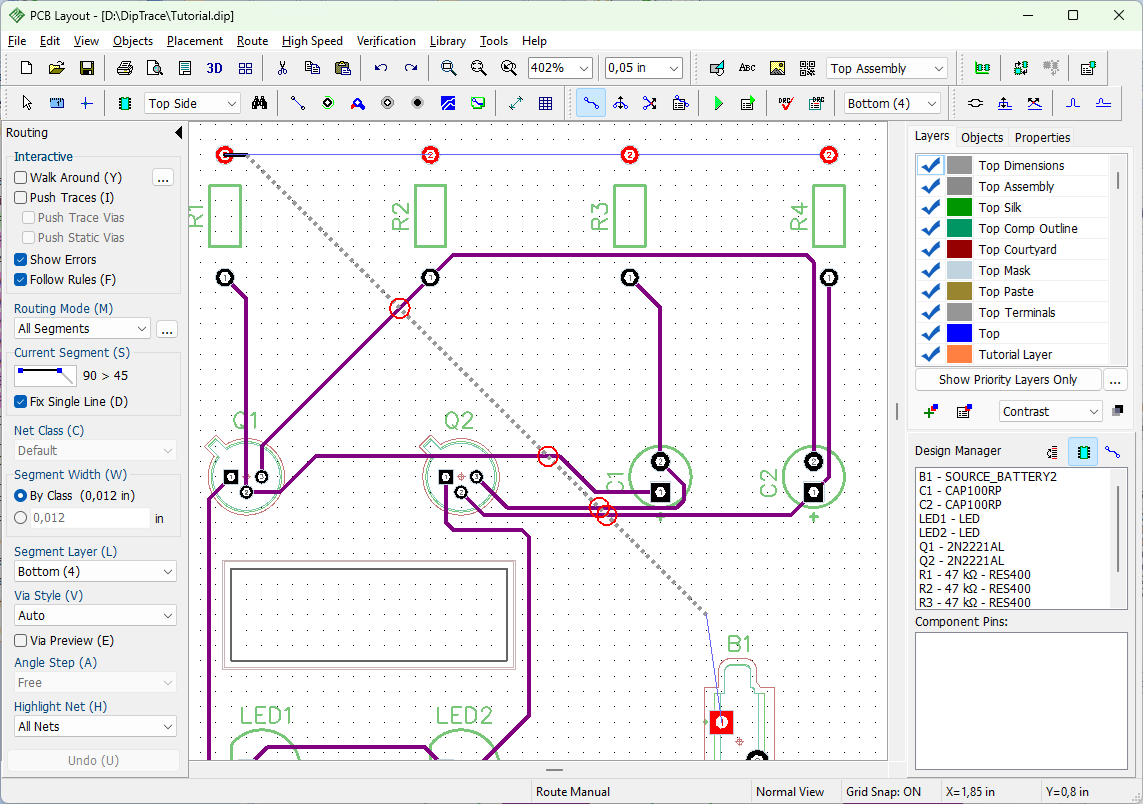The width and height of the screenshot is (1143, 804).
Task: Expand the 402% zoom dropdown
Action: pyautogui.click(x=583, y=69)
